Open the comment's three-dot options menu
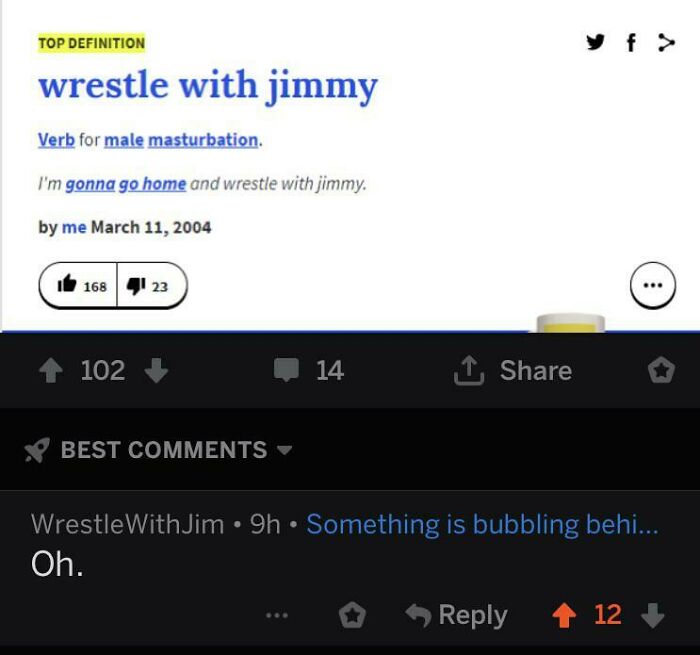This screenshot has height=655, width=700. point(277,616)
